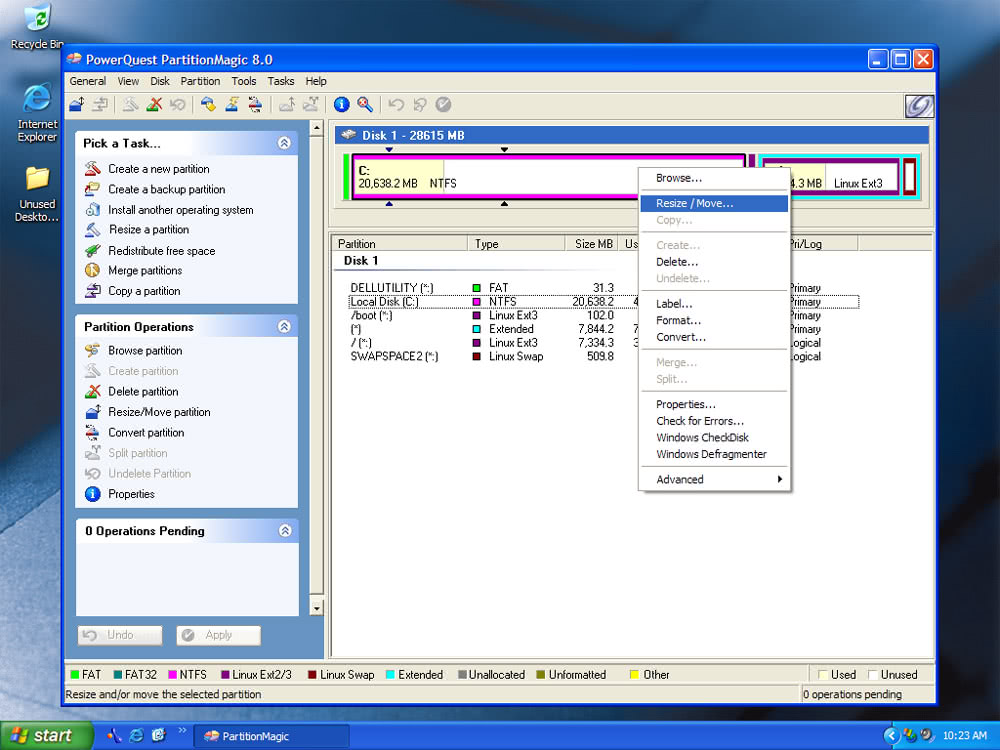Click the Windows start button
Screen dimensions: 1000x750
(x=45, y=735)
